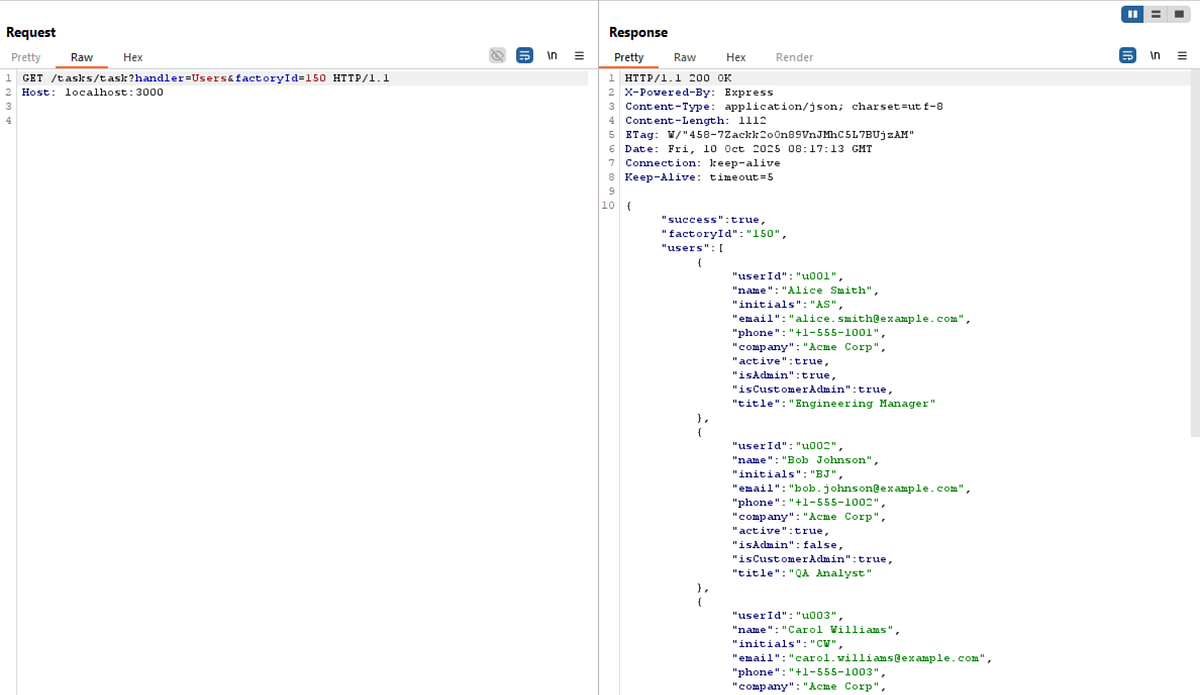Click the "success":true JSON line

click(x=713, y=220)
